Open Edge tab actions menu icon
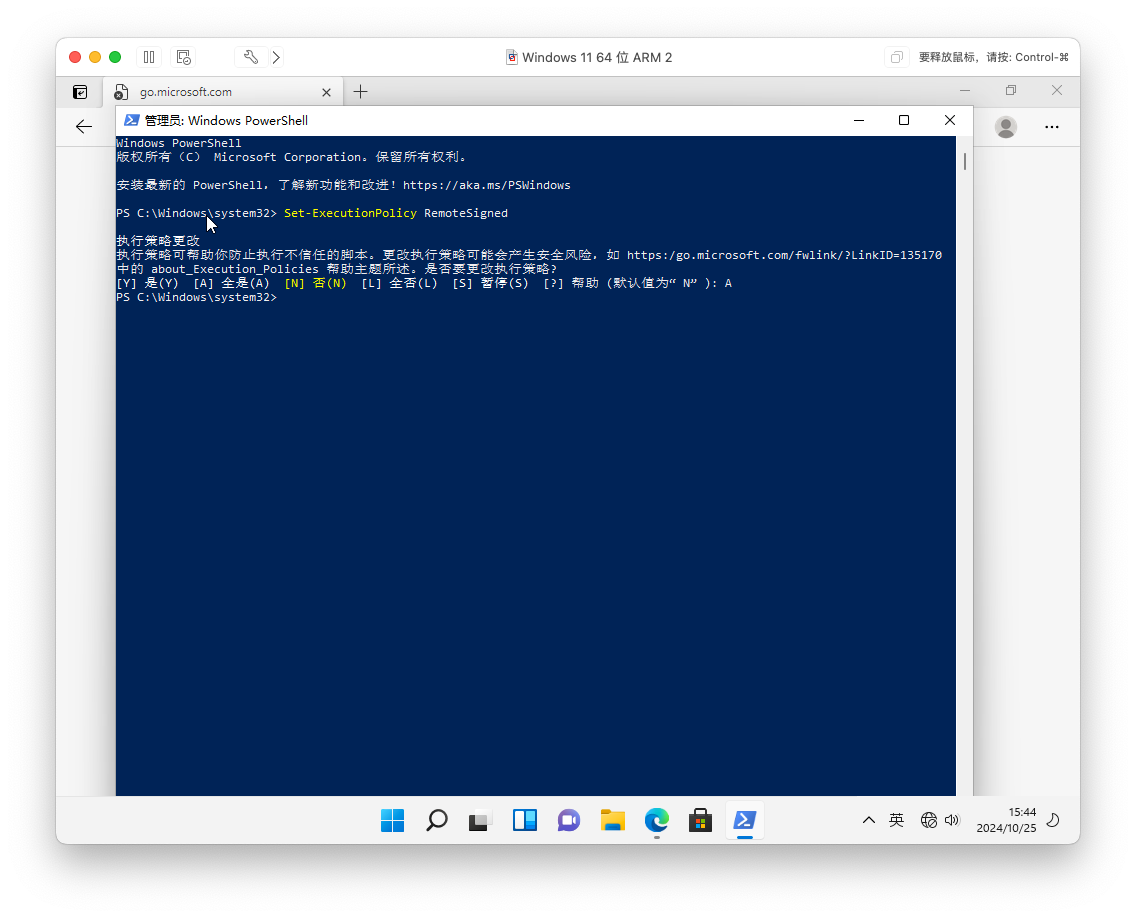Viewport: 1136px width, 918px height. click(x=80, y=92)
